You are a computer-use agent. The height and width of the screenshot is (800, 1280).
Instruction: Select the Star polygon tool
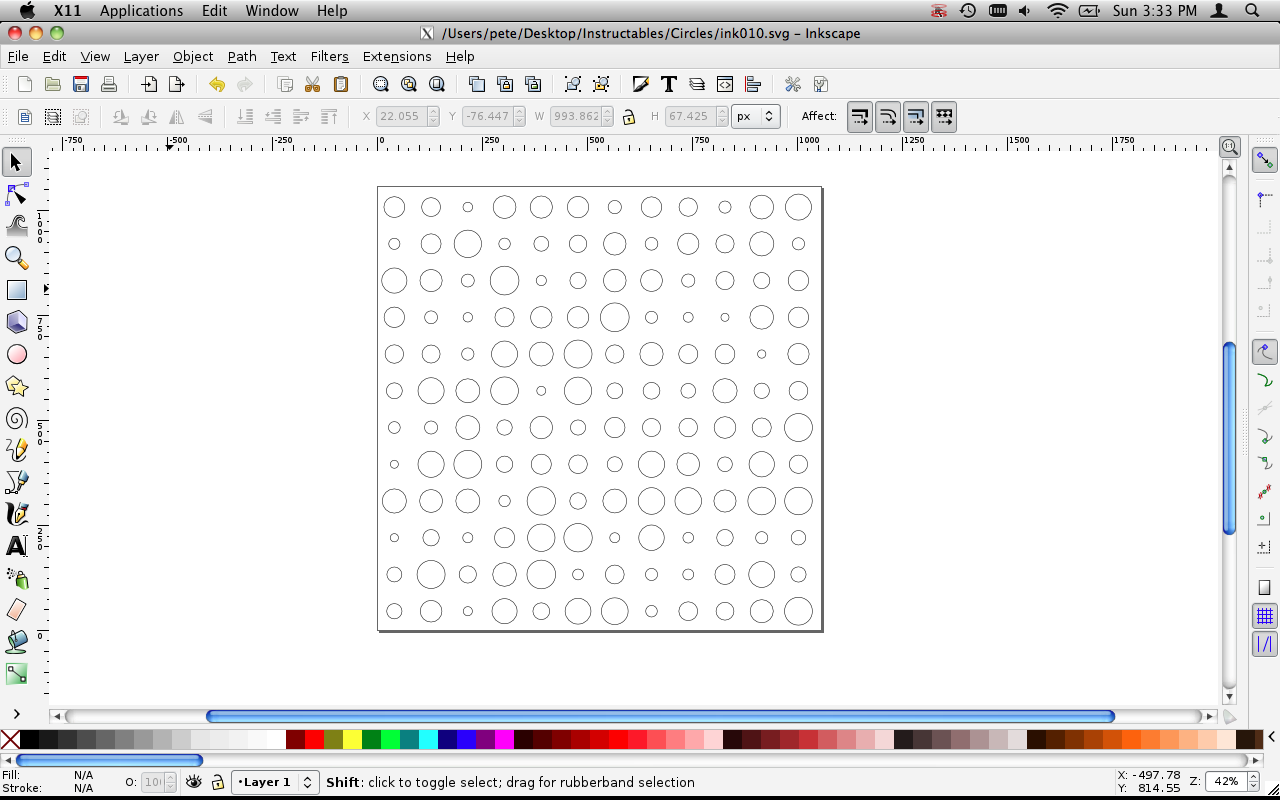pyautogui.click(x=16, y=386)
